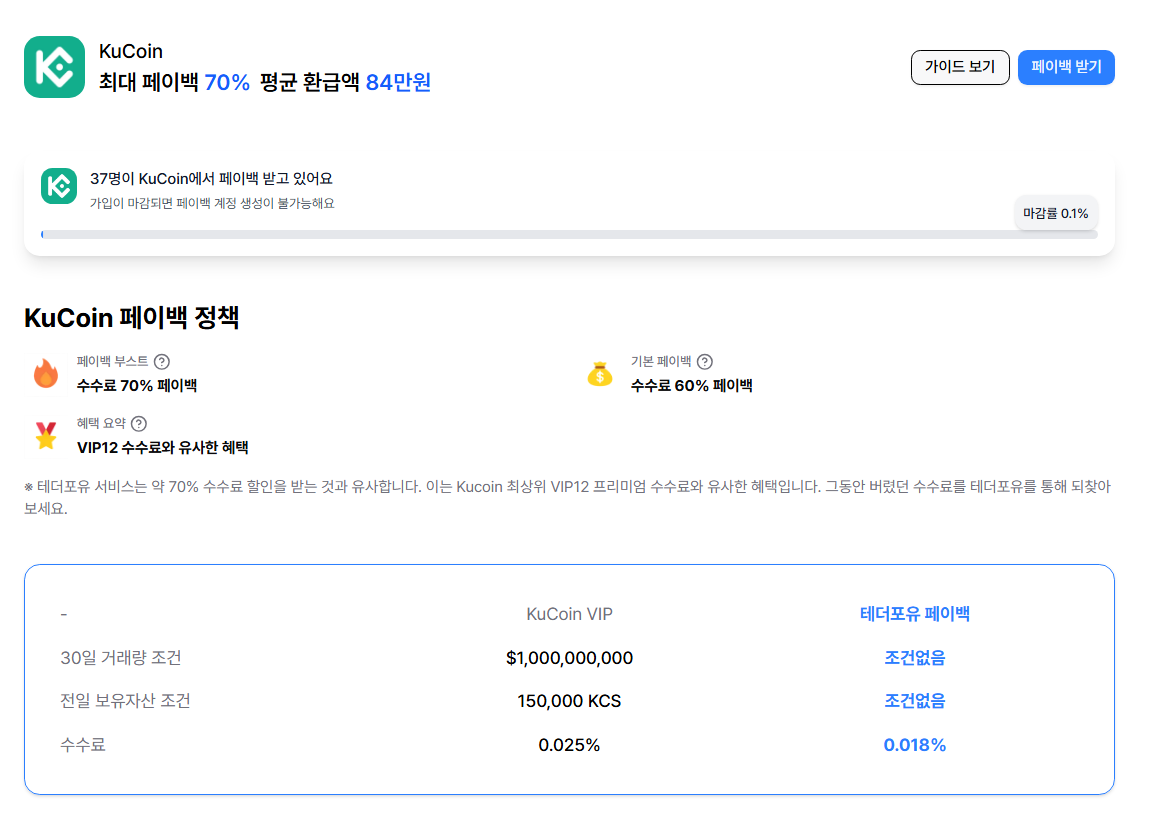Open the help tooltip for 혜택 요약
Screen dimensions: 1159x813
(139, 423)
